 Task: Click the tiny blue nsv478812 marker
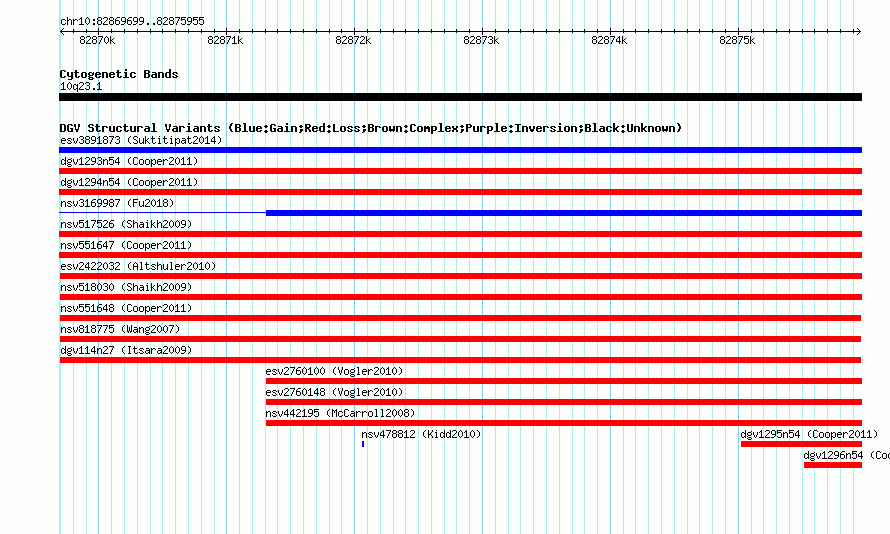coord(363,444)
